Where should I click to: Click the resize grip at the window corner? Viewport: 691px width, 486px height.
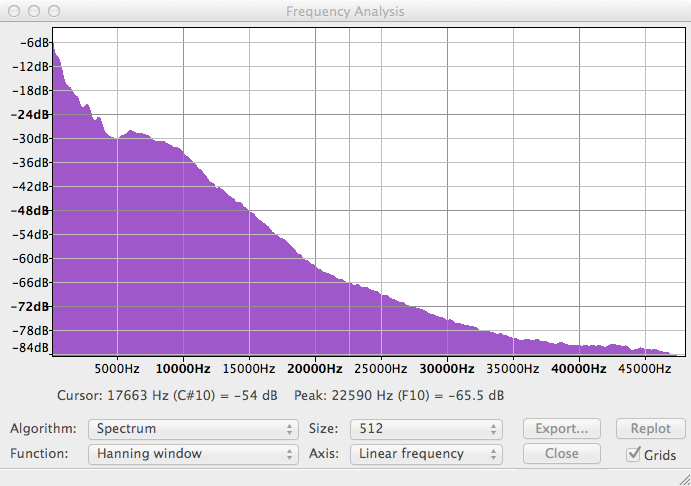coord(685,480)
